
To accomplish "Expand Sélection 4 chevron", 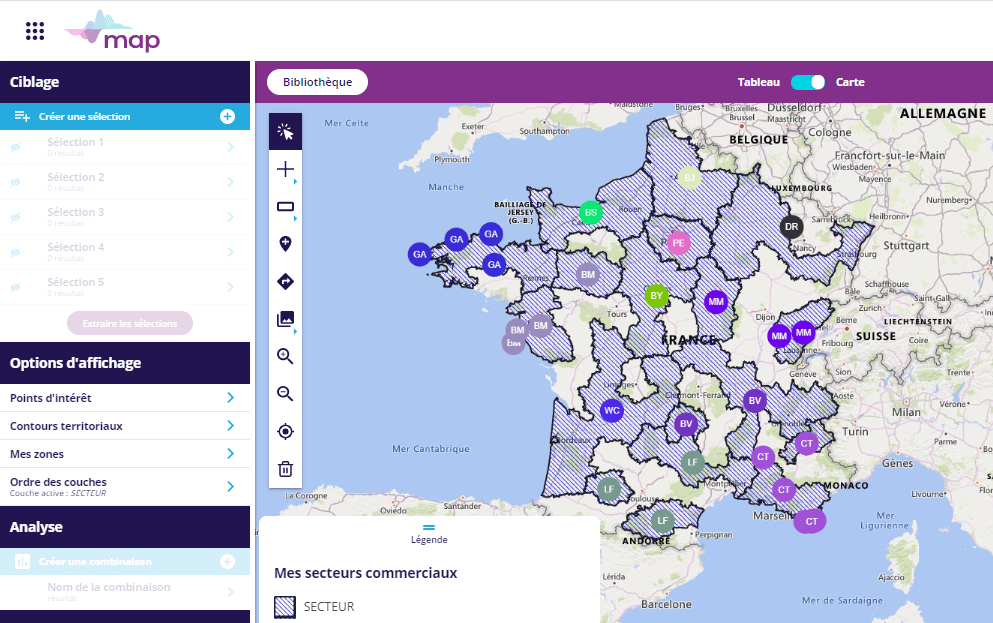I will pyautogui.click(x=231, y=252).
